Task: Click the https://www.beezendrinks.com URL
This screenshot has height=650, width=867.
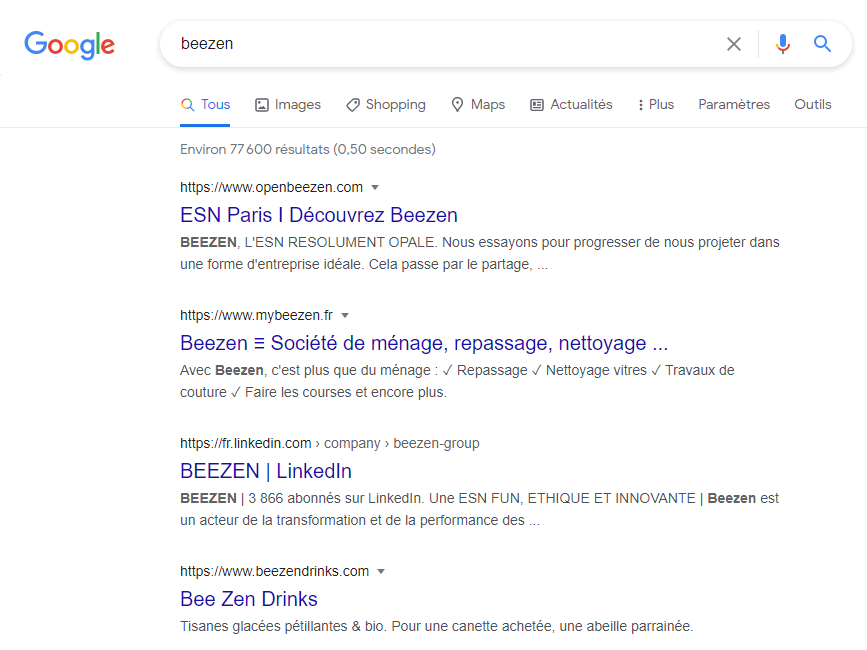Action: 274,572
